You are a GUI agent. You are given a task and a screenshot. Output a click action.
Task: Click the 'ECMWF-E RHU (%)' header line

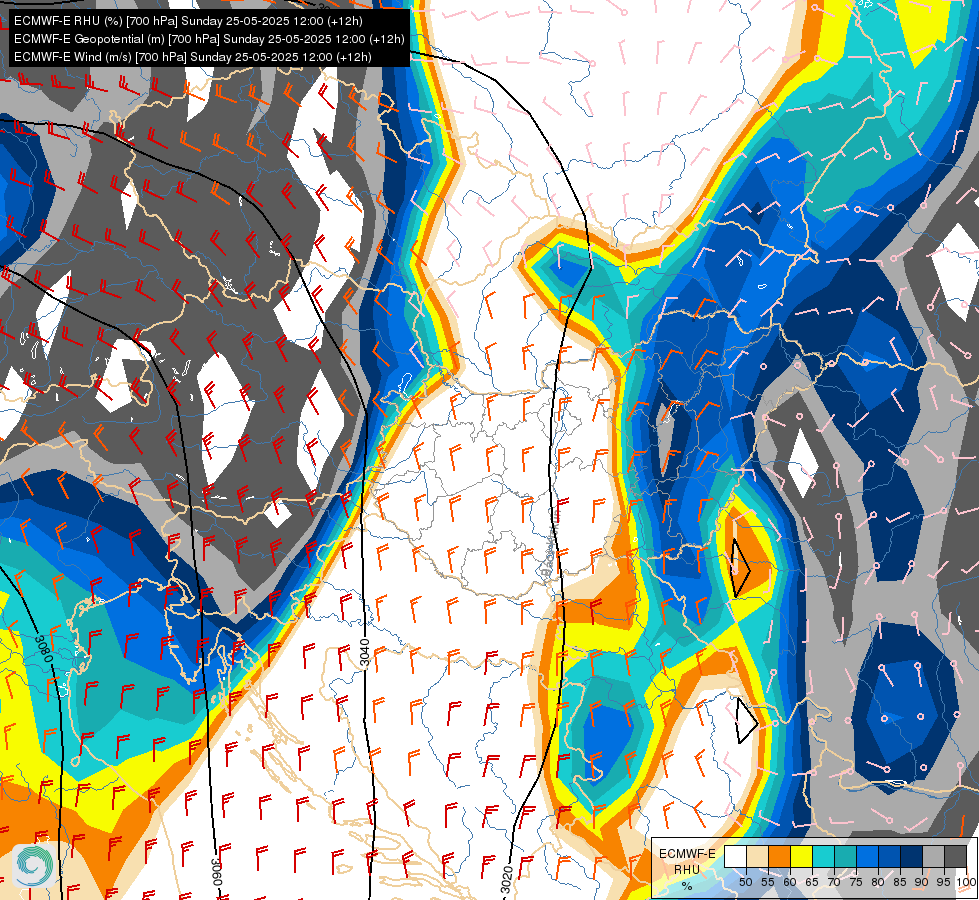tap(188, 21)
